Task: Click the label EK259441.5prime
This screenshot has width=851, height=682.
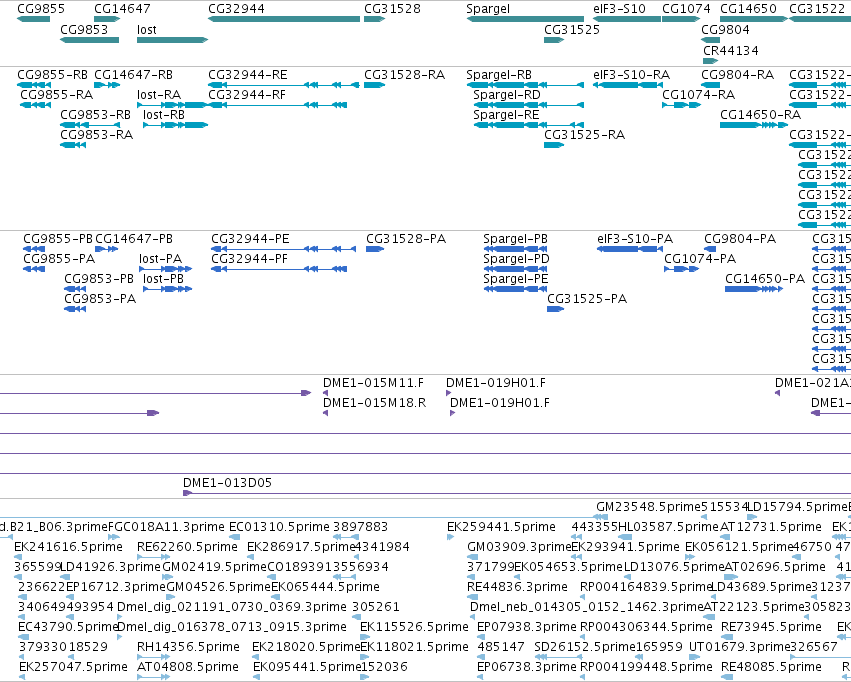Action: [x=501, y=527]
